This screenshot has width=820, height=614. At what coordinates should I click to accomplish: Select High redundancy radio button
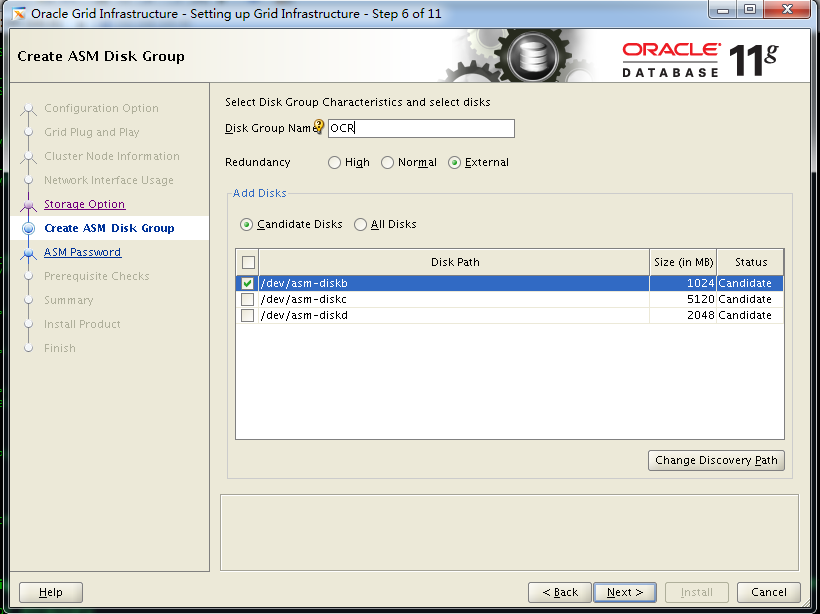click(x=334, y=163)
